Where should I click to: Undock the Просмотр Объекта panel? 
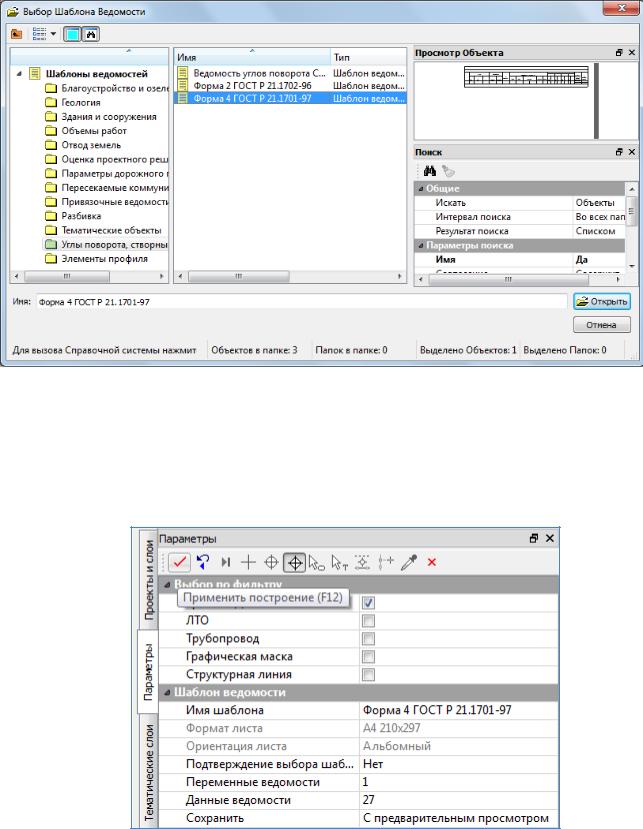[619, 53]
